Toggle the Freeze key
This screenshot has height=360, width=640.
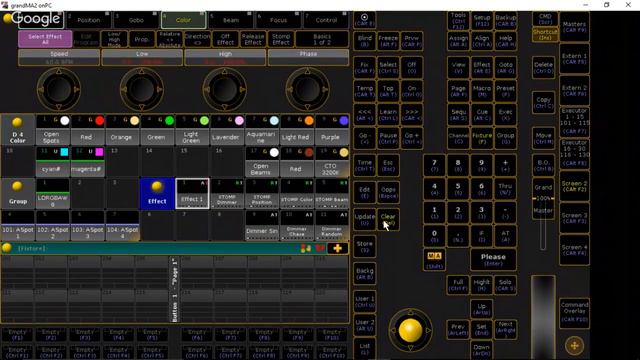(x=388, y=41)
